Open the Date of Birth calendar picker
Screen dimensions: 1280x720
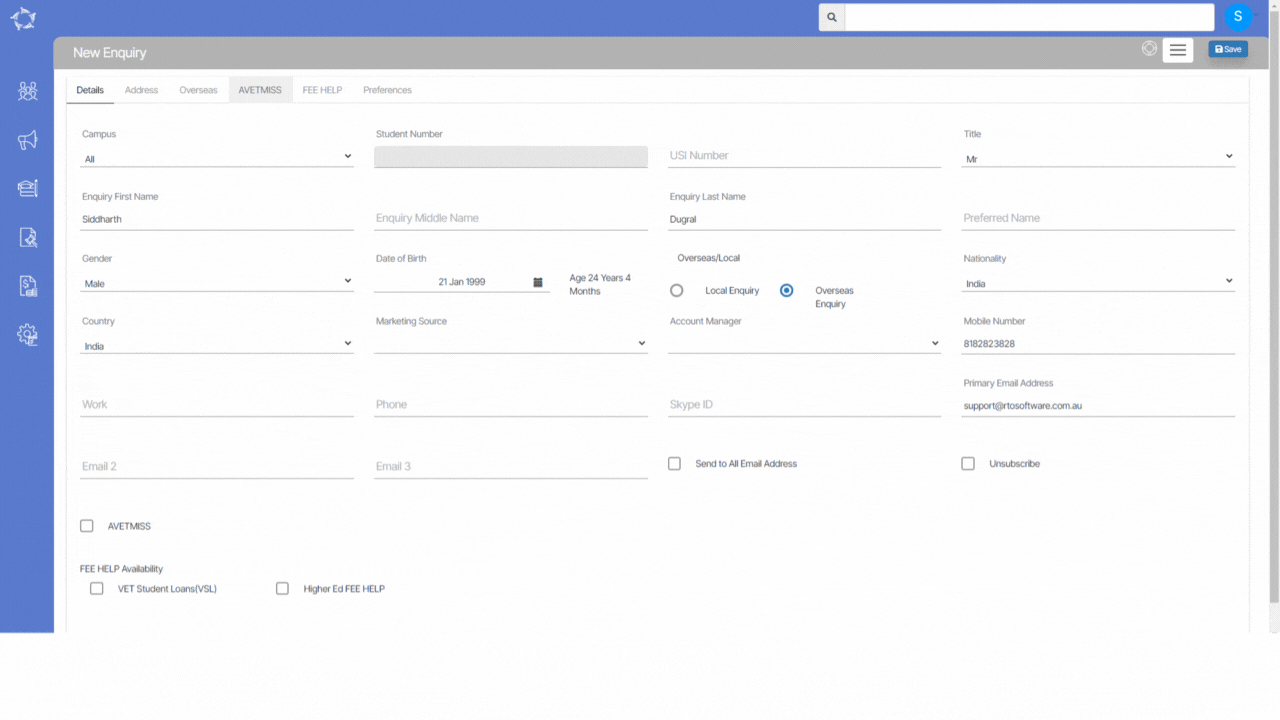(537, 282)
